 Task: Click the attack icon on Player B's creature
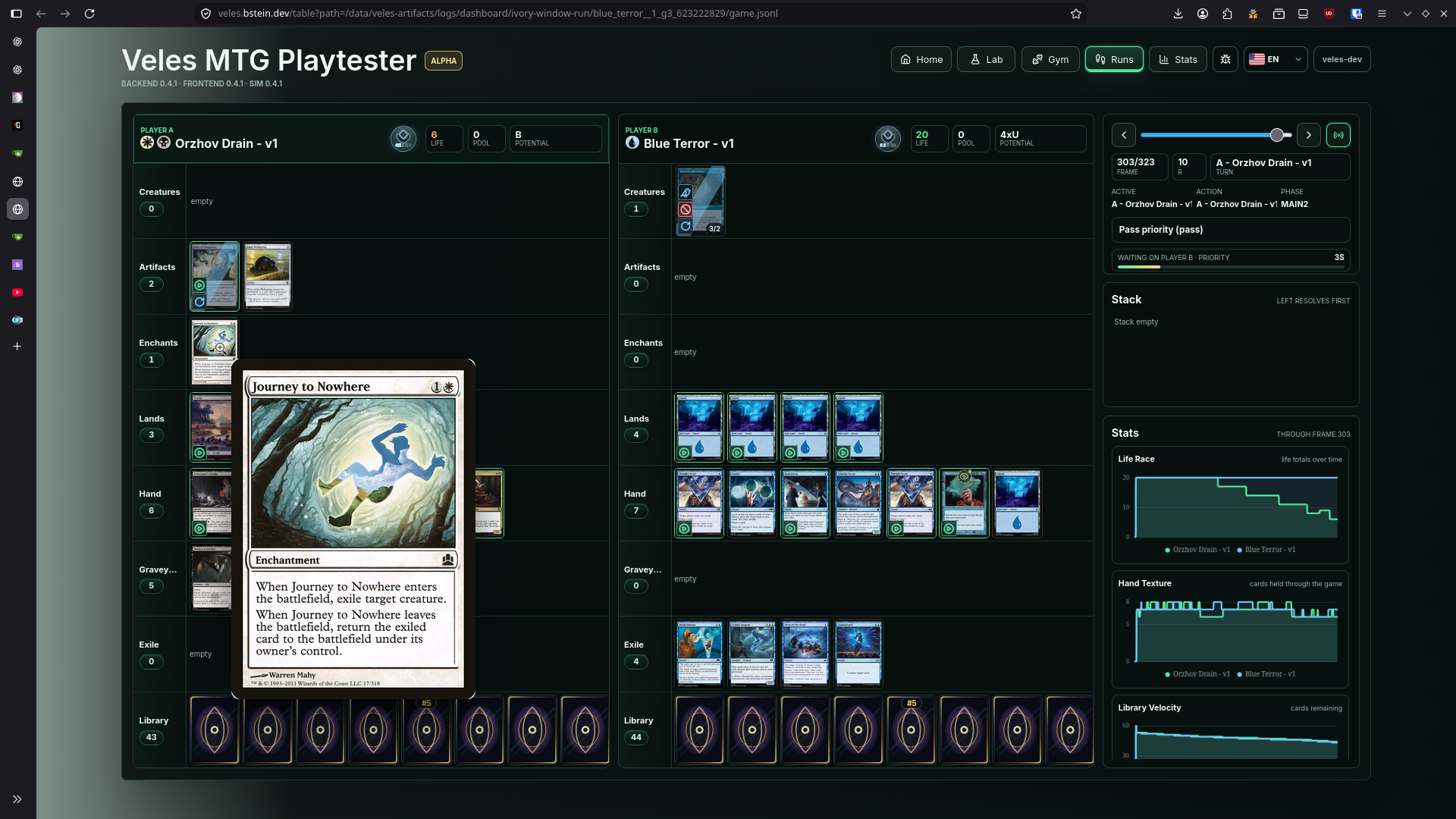[x=686, y=193]
